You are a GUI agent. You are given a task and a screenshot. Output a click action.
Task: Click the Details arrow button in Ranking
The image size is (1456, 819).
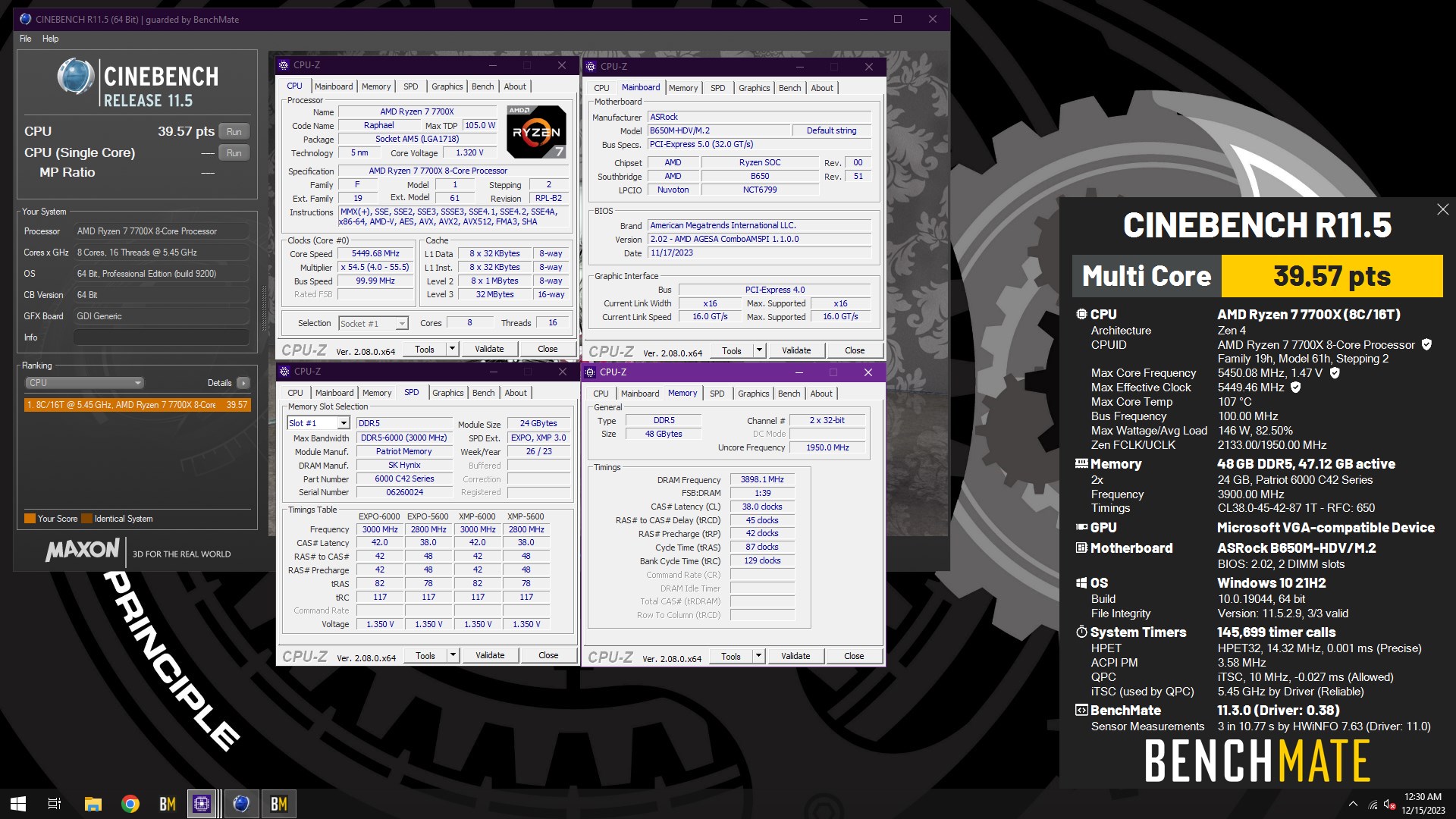pyautogui.click(x=243, y=383)
